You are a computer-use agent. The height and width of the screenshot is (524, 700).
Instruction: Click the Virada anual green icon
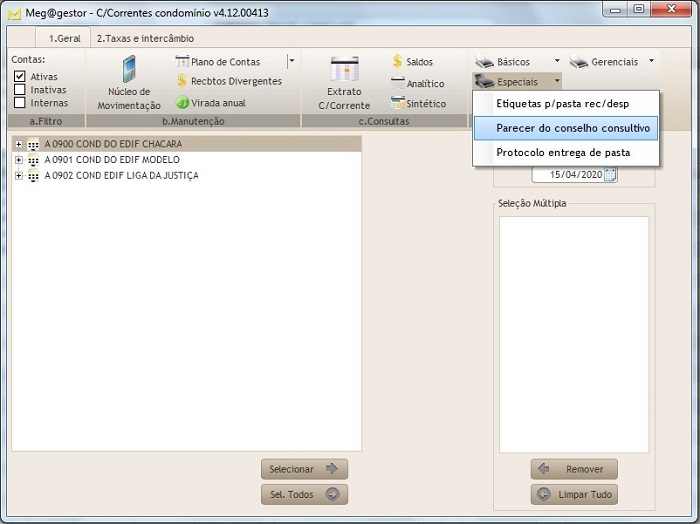click(182, 103)
